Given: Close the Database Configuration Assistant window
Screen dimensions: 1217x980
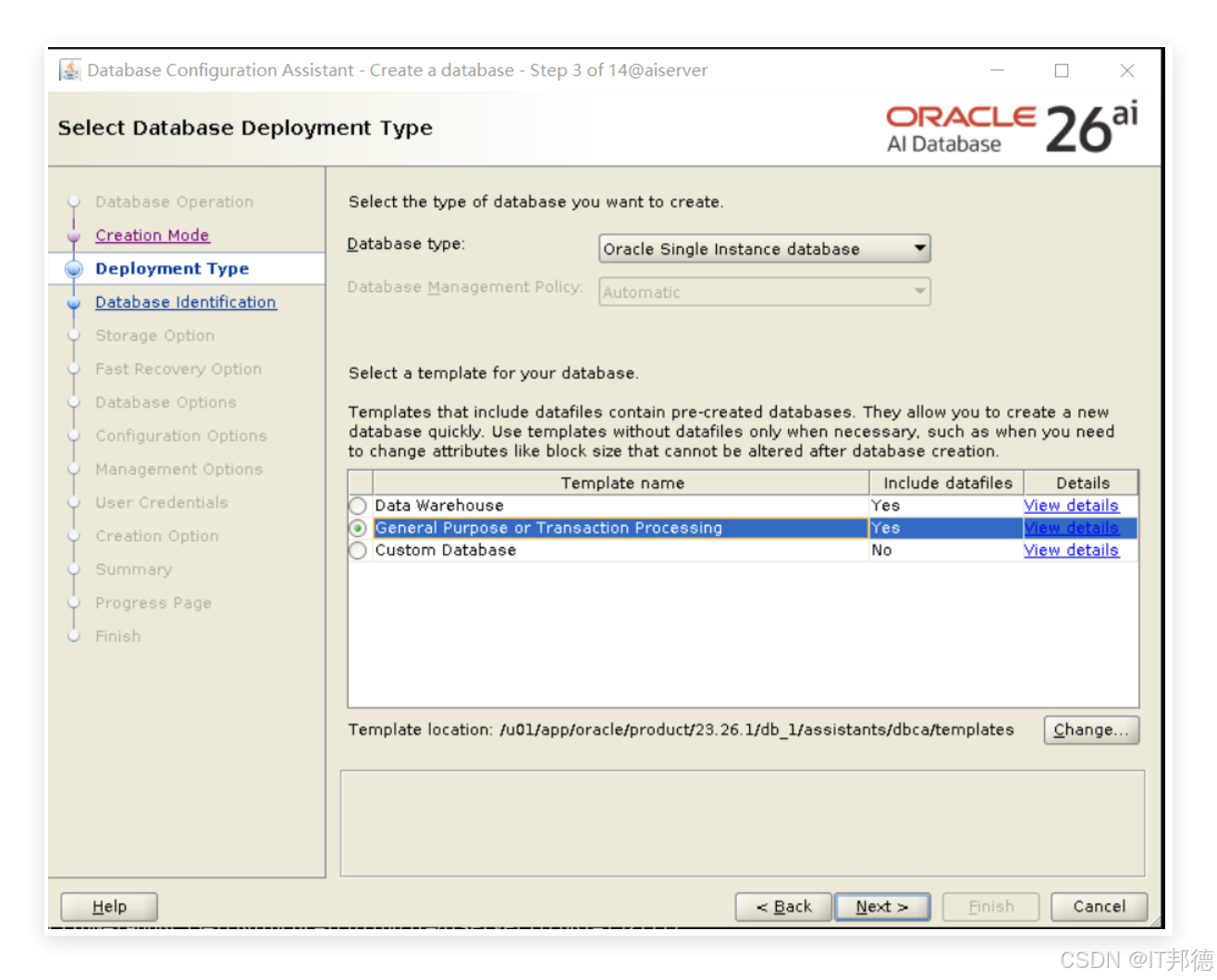Looking at the screenshot, I should click(1127, 70).
